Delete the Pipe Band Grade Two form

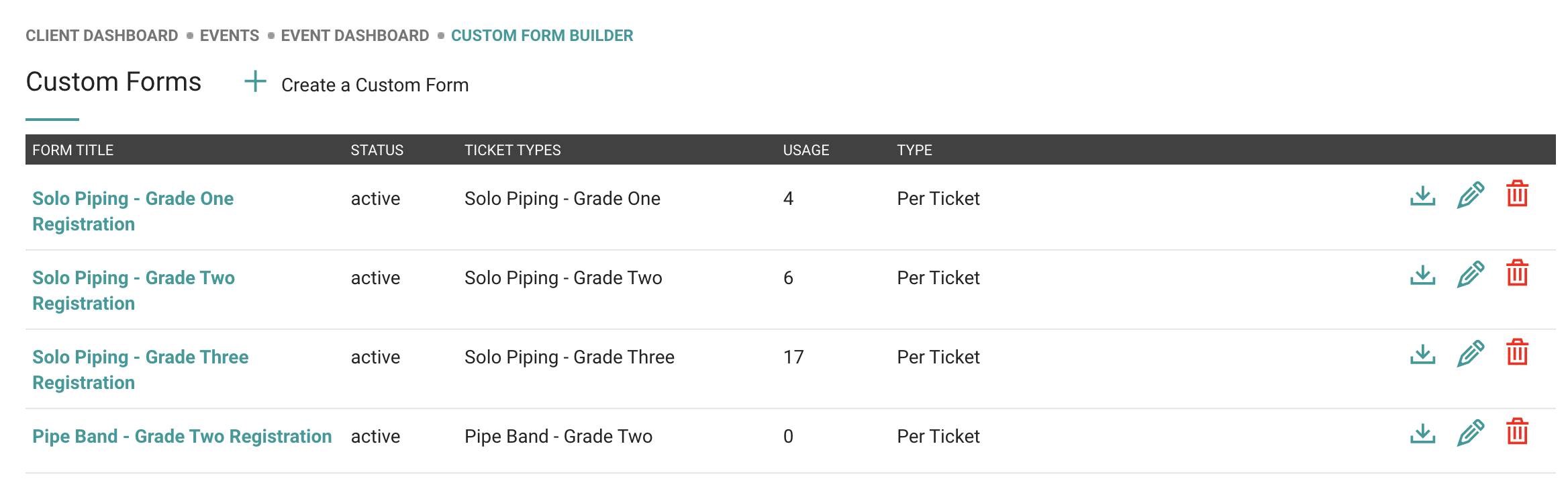[1517, 431]
